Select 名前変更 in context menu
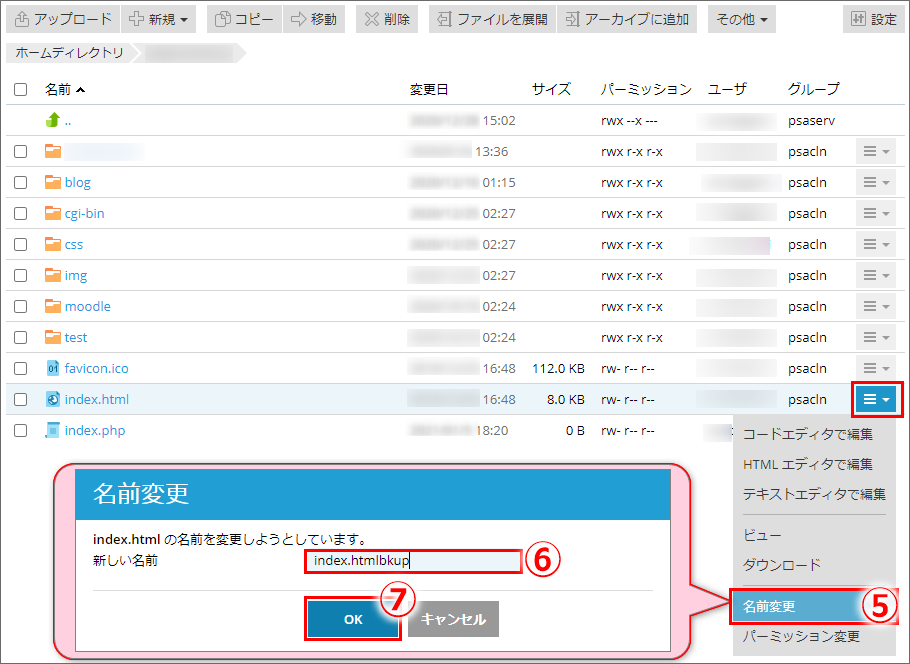 [x=812, y=607]
